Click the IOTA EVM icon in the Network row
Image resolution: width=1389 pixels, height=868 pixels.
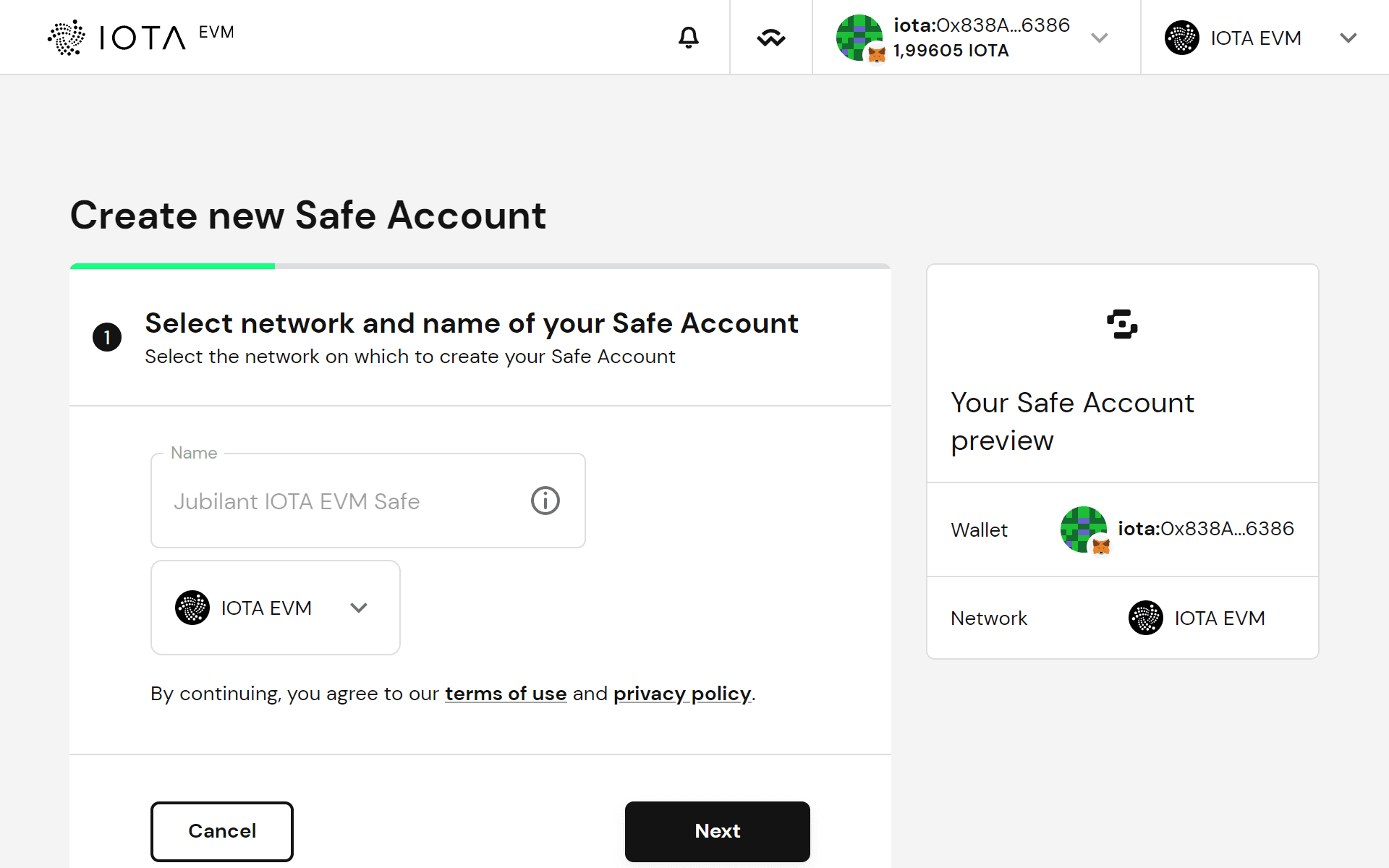pyautogui.click(x=1144, y=618)
